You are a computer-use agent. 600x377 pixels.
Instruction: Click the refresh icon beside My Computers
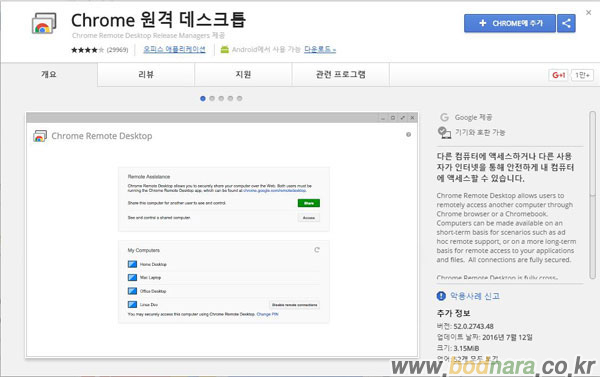point(317,250)
